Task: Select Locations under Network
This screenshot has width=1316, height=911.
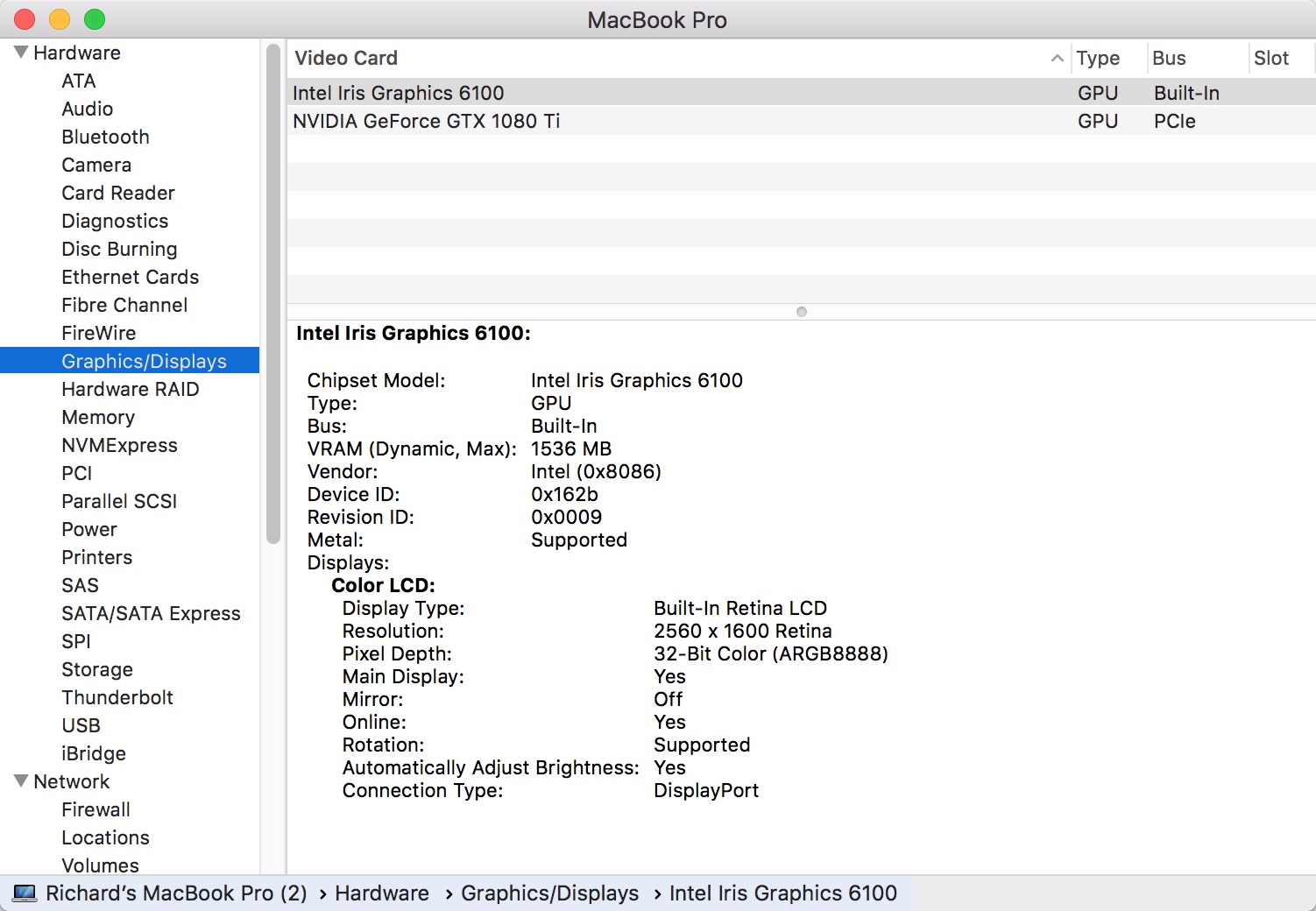Action: 106,837
